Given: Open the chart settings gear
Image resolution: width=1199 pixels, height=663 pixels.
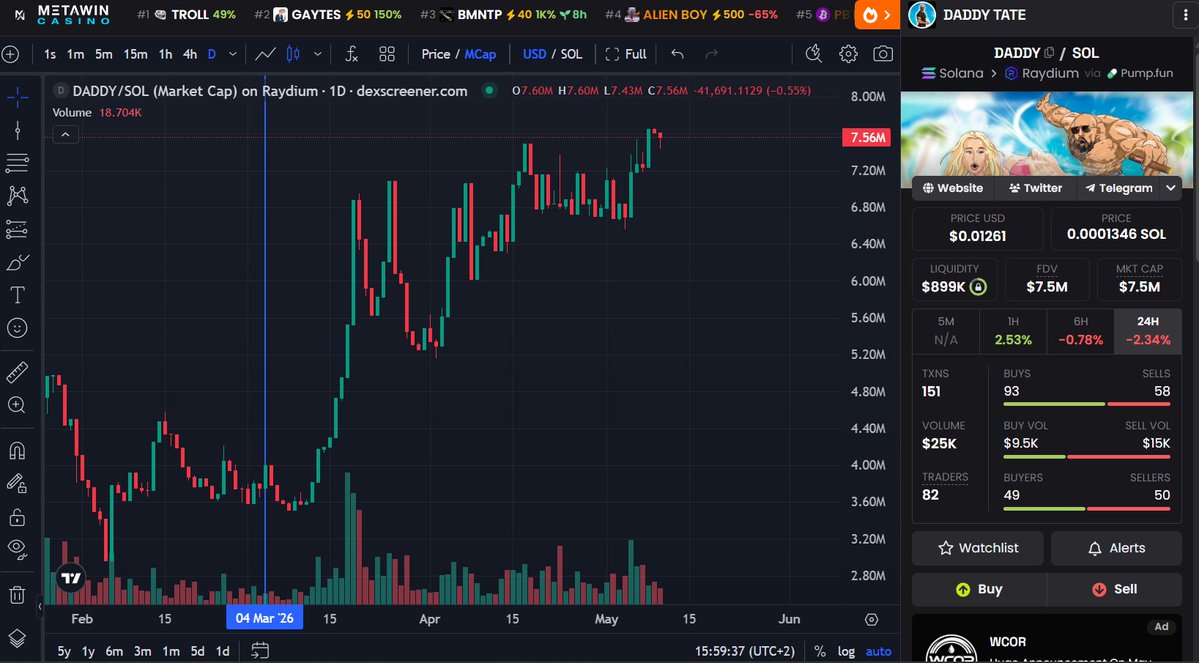Looking at the screenshot, I should click(848, 54).
